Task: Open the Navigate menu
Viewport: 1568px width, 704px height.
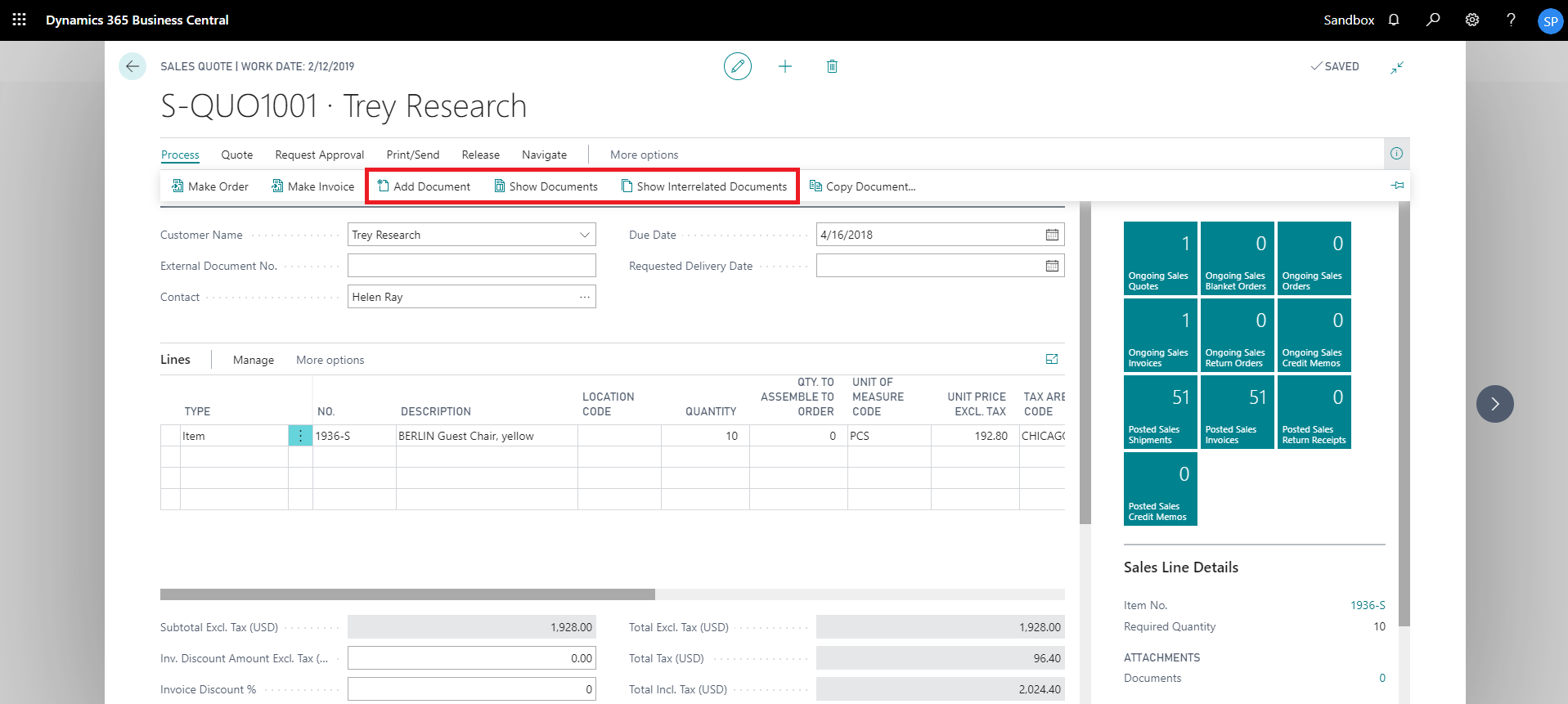Action: [544, 155]
